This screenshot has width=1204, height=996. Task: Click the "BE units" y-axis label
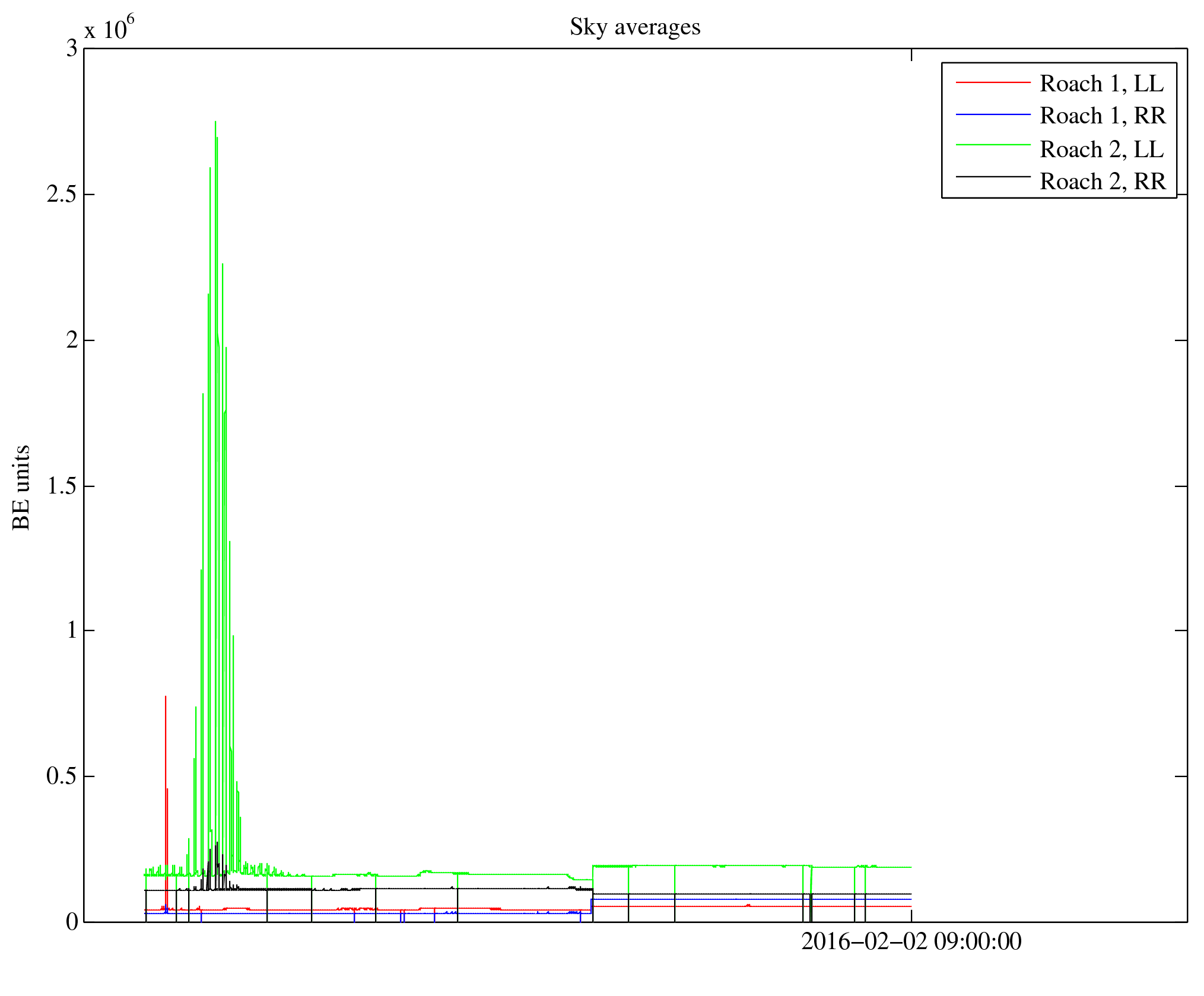click(21, 487)
